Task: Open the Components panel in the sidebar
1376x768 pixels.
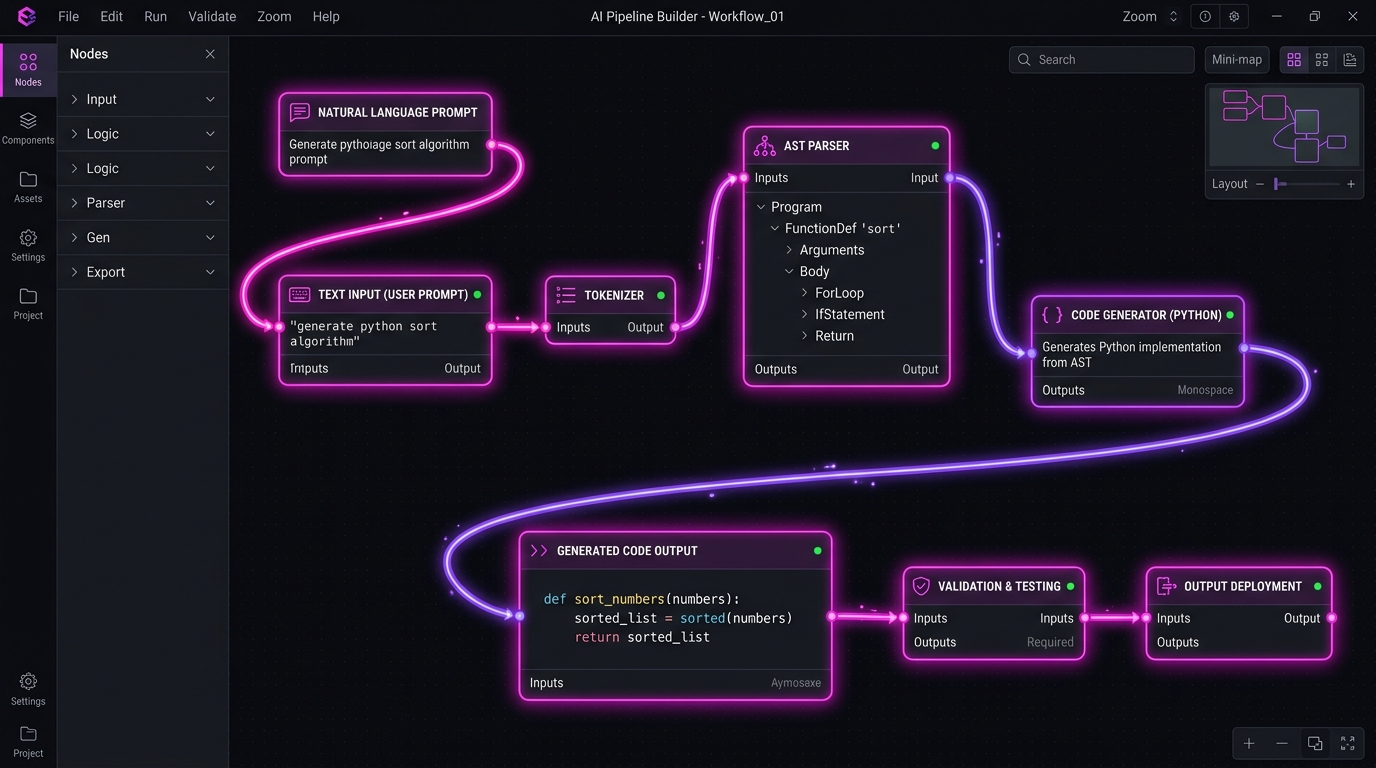Action: tap(28, 128)
